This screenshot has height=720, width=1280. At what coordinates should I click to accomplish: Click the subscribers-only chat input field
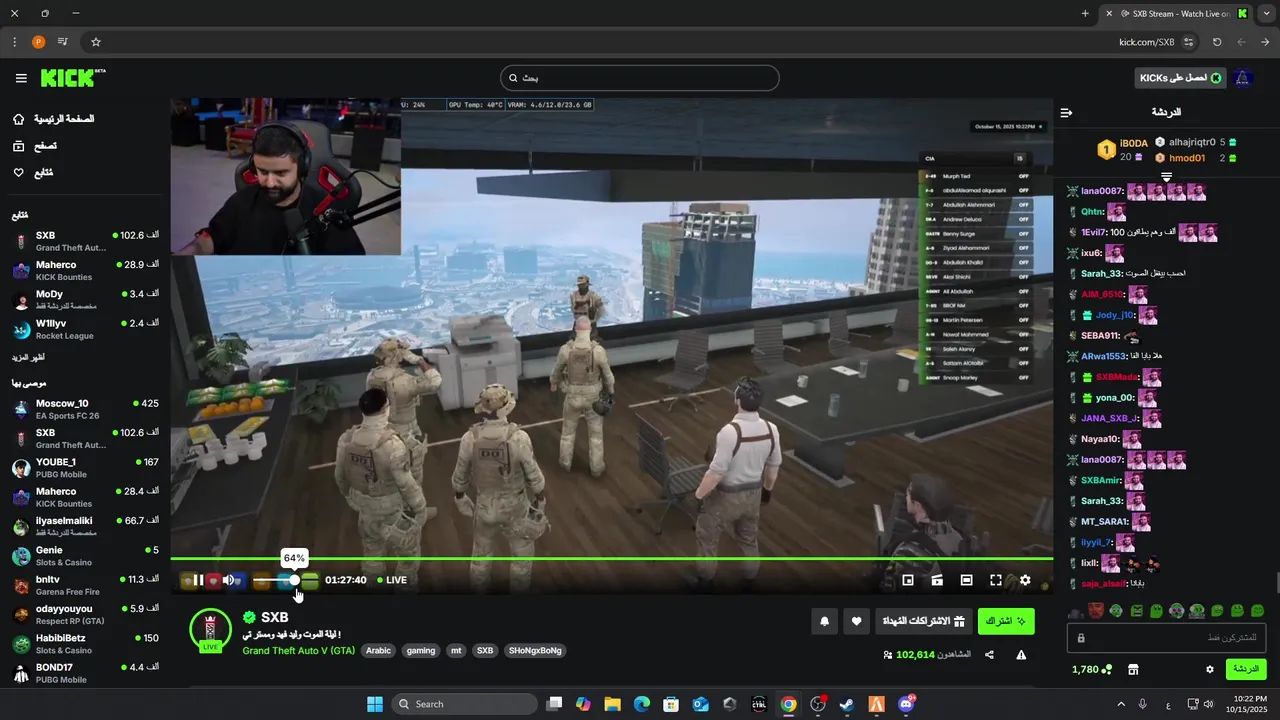(x=1167, y=637)
